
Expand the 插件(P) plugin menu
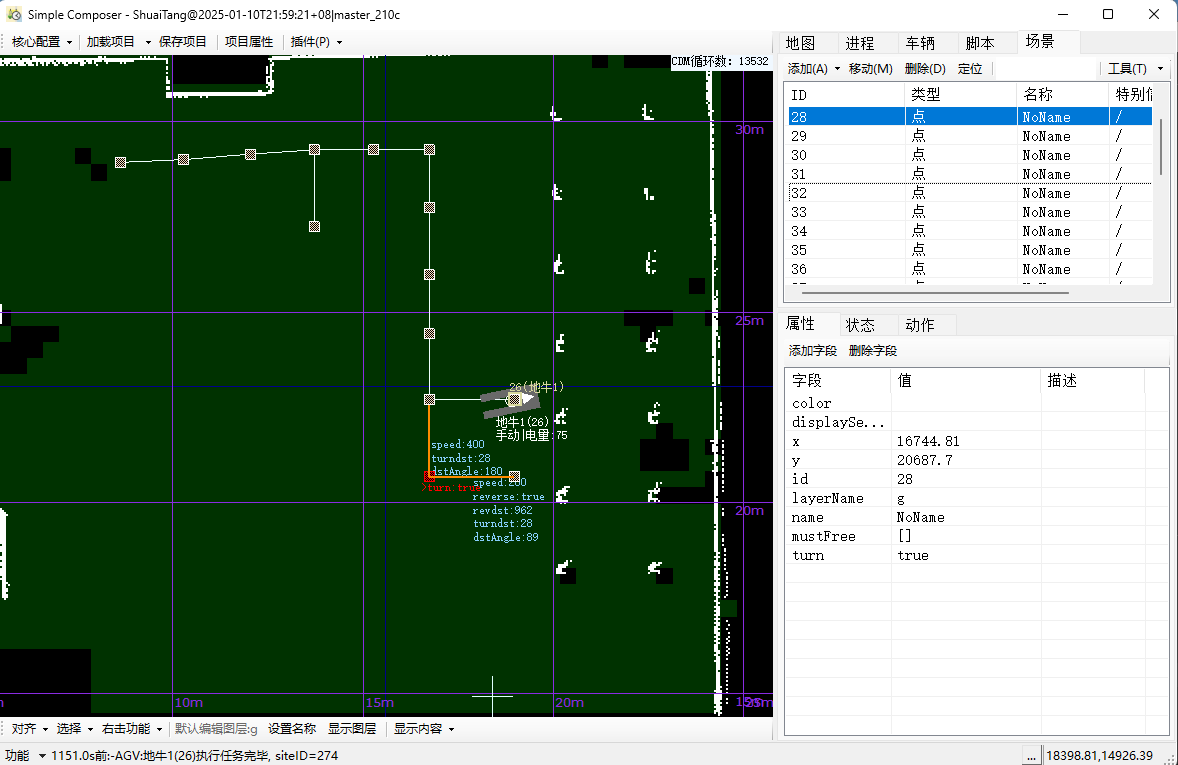pyautogui.click(x=316, y=42)
